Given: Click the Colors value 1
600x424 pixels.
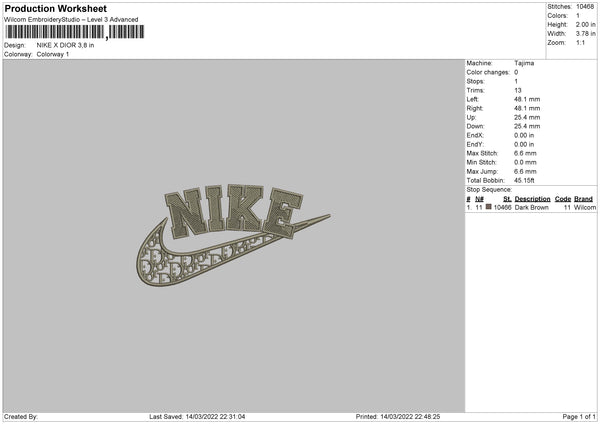Looking at the screenshot, I should pyautogui.click(x=578, y=16).
